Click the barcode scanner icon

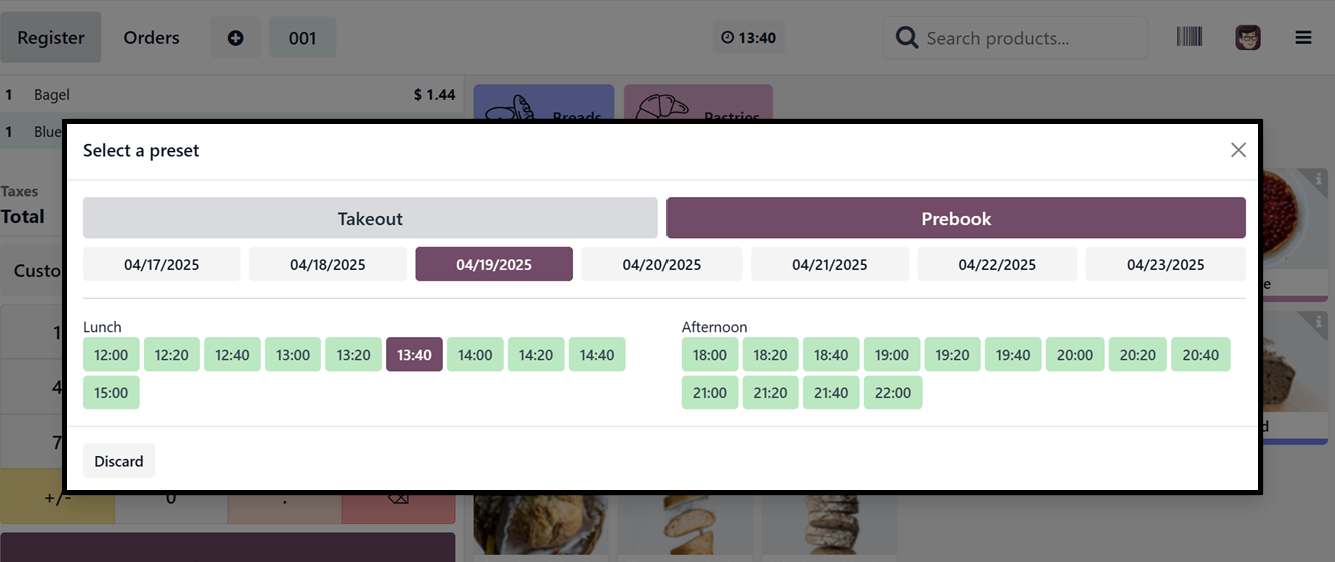click(x=1189, y=37)
